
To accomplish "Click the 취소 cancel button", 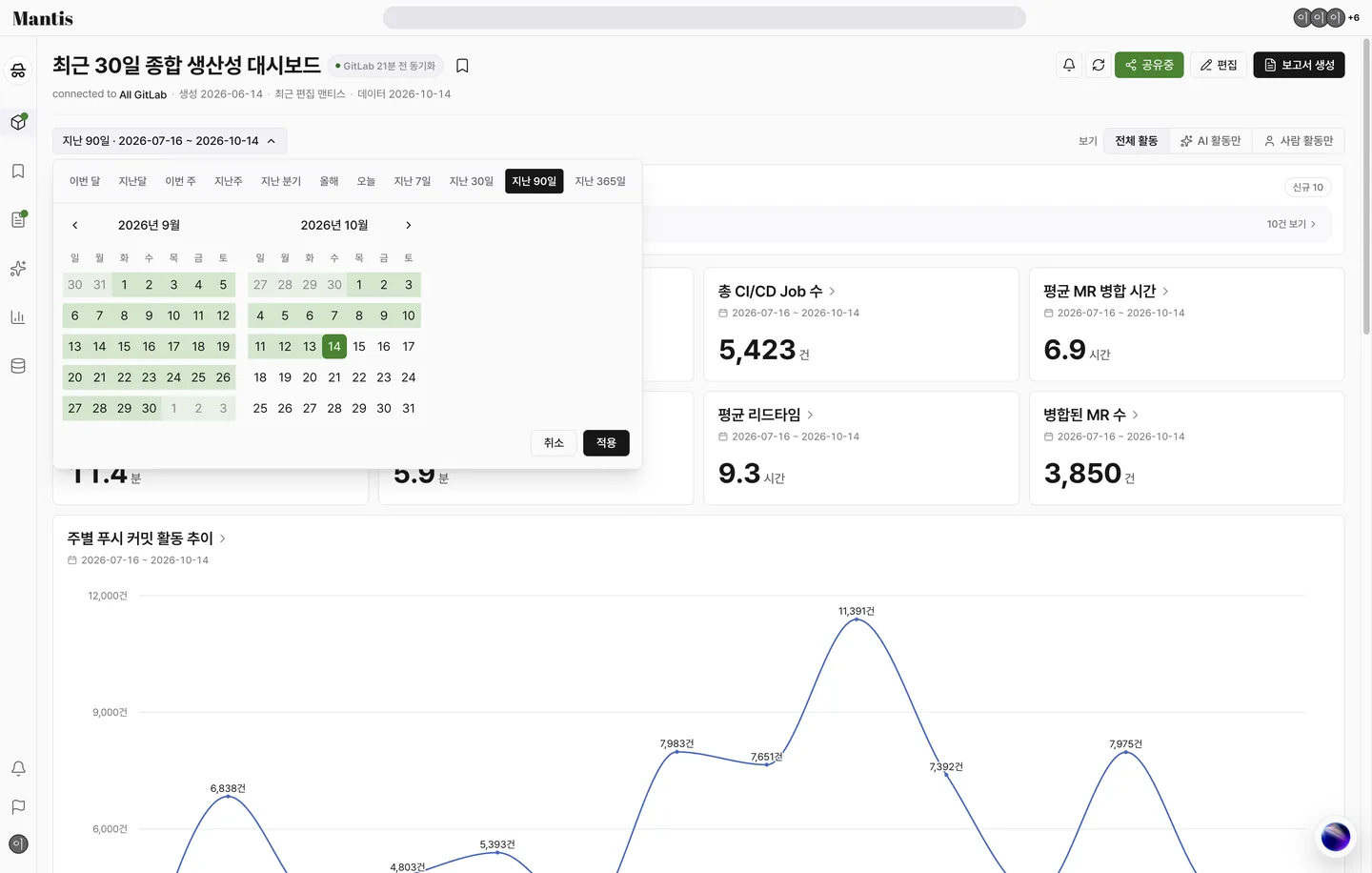I will (x=554, y=443).
